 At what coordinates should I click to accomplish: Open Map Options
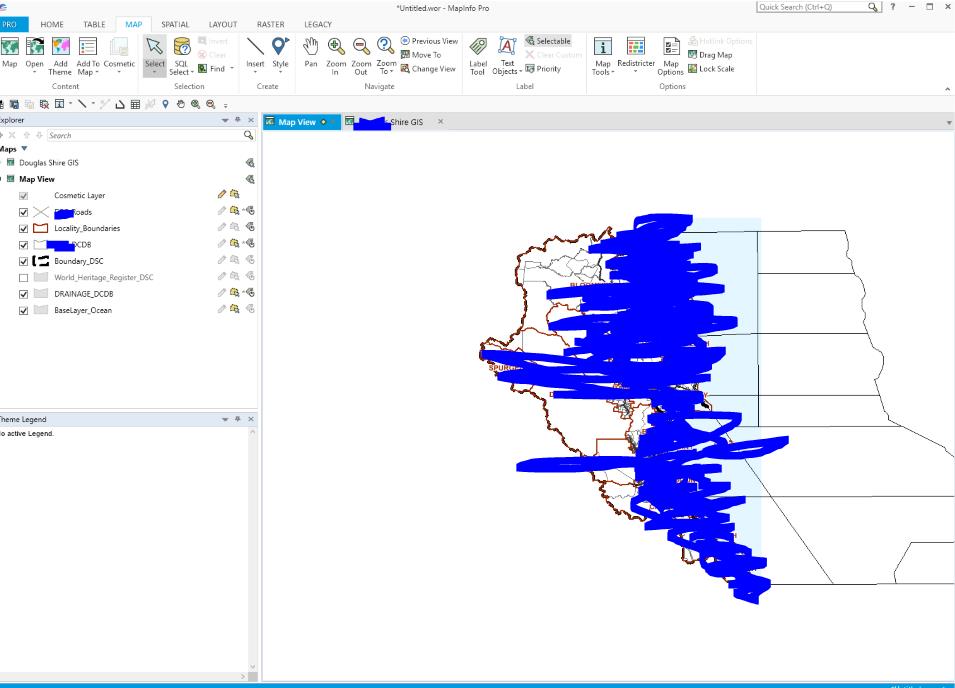point(671,56)
